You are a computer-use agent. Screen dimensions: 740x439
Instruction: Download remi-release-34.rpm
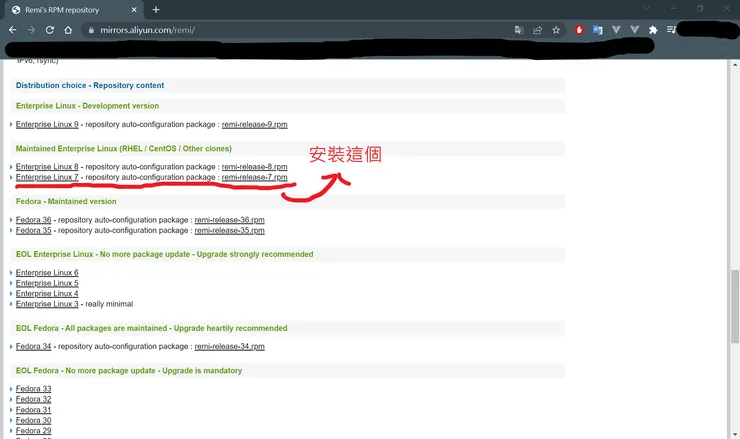point(229,346)
